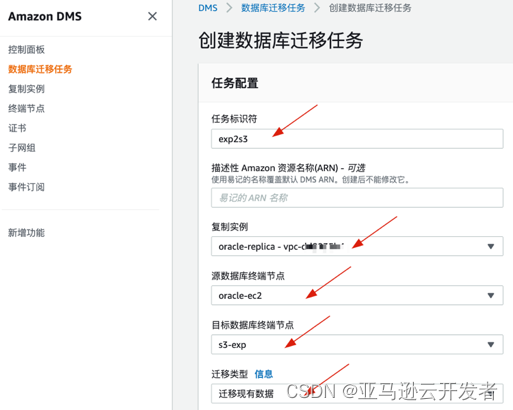Open 新增功能 in sidebar
This screenshot has width=513, height=410.
point(26,233)
